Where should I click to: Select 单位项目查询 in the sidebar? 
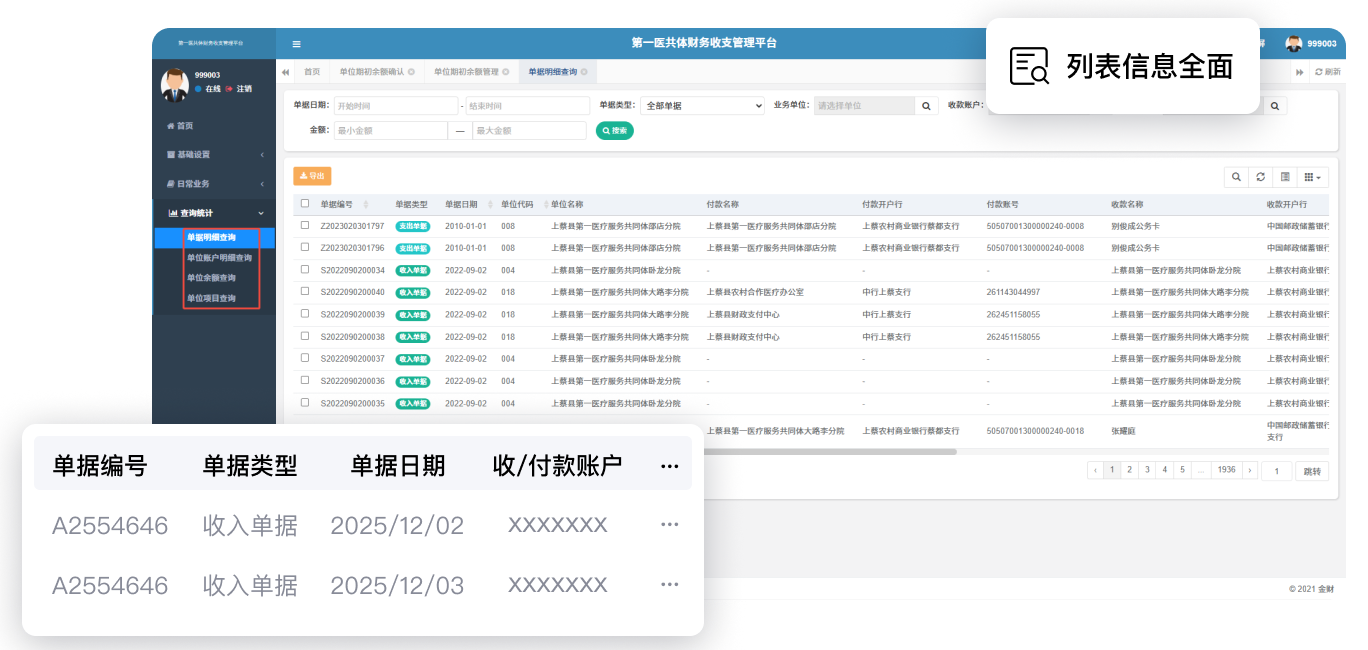(x=211, y=298)
